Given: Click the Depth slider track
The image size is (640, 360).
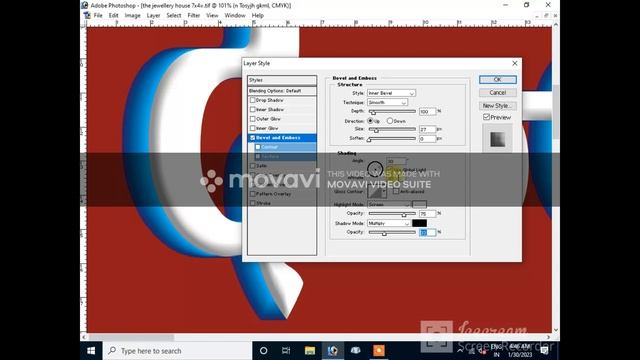Looking at the screenshot, I should 392,111.
